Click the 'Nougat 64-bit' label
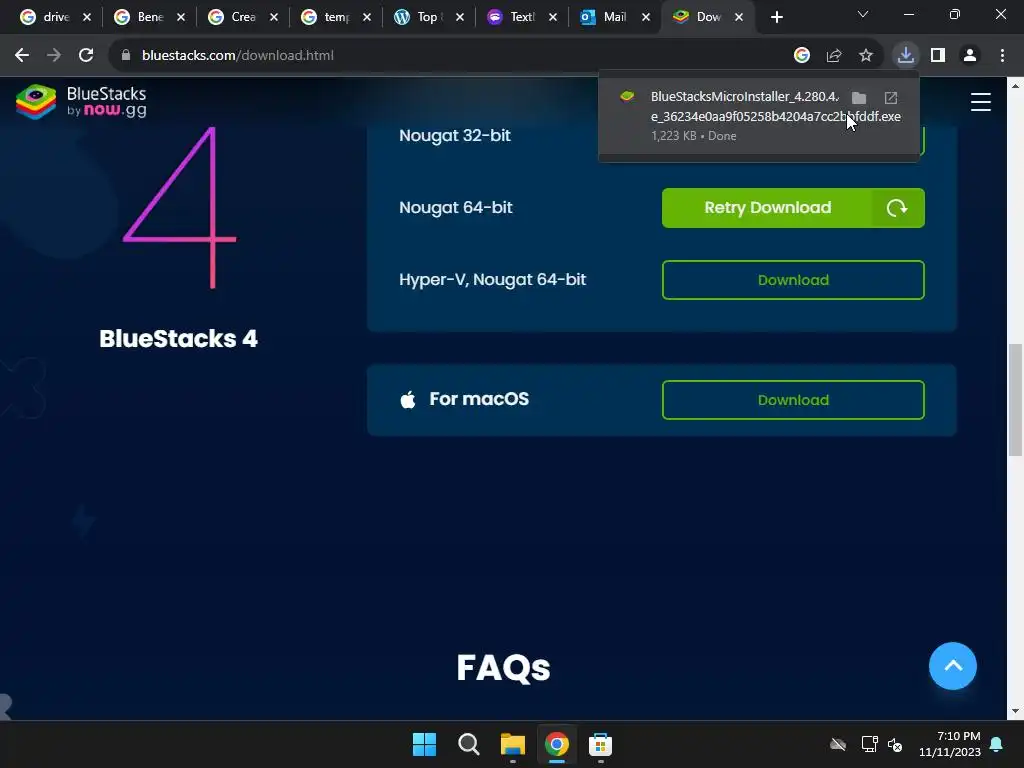Viewport: 1024px width, 768px height. [456, 208]
